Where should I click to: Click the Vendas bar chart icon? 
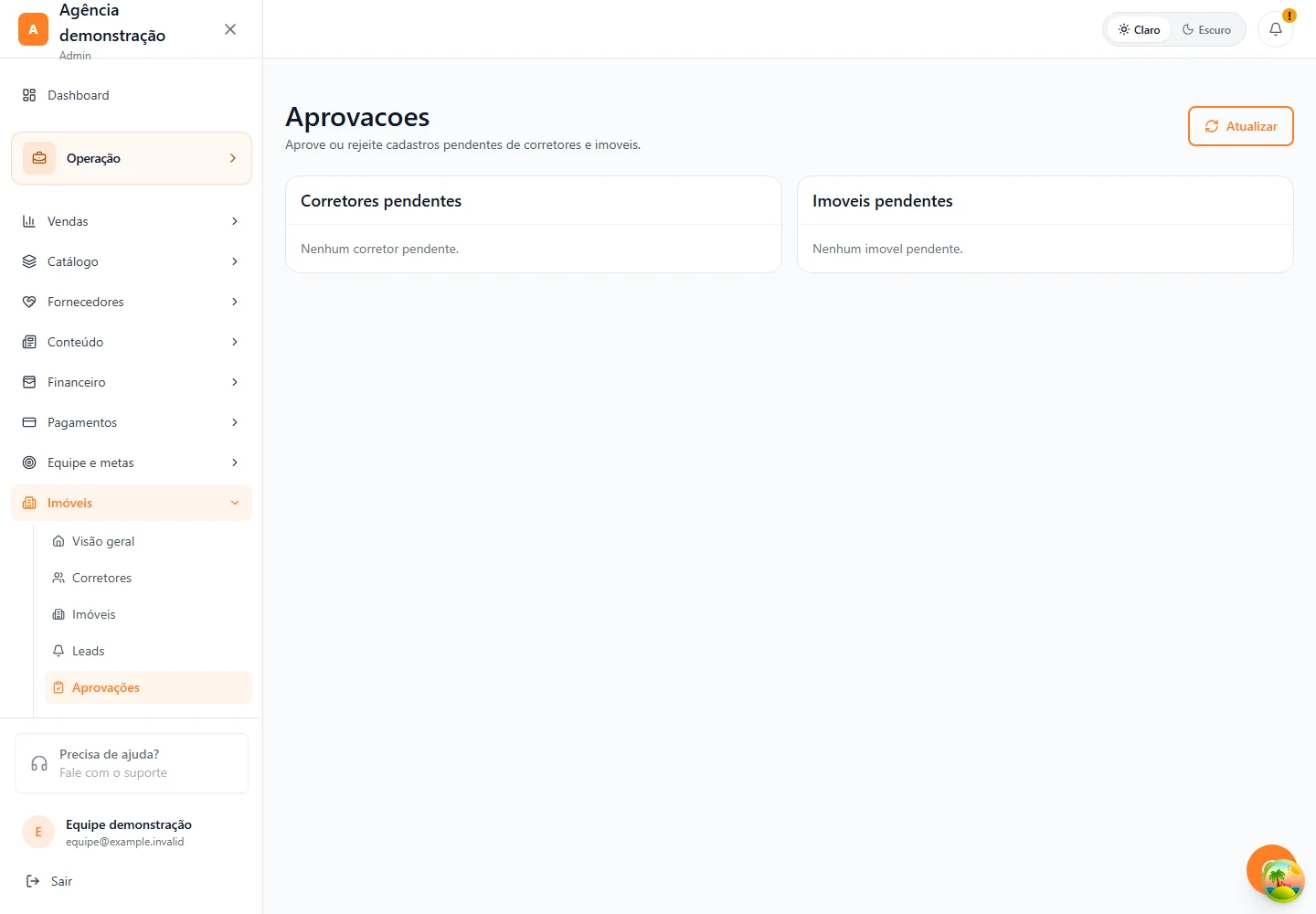pyautogui.click(x=29, y=221)
